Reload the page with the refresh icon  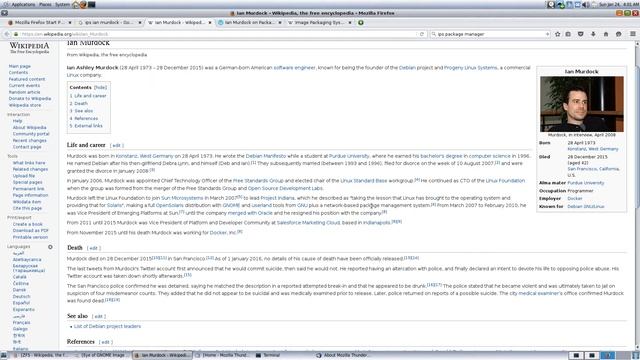click(x=422, y=34)
